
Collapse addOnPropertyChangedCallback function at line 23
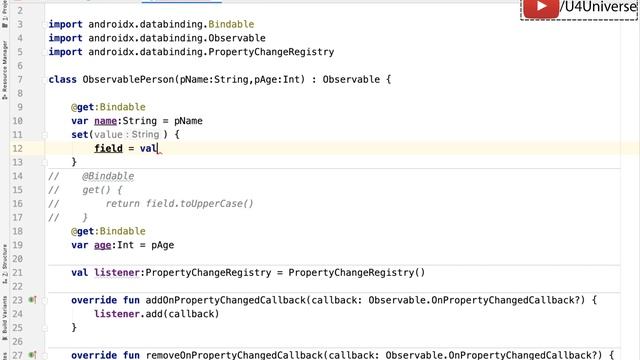pos(44,300)
